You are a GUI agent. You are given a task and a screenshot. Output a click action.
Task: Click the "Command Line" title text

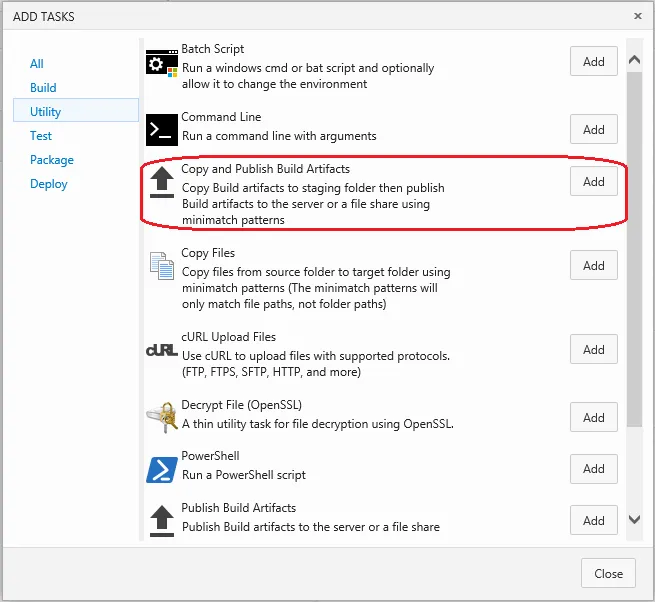221,117
